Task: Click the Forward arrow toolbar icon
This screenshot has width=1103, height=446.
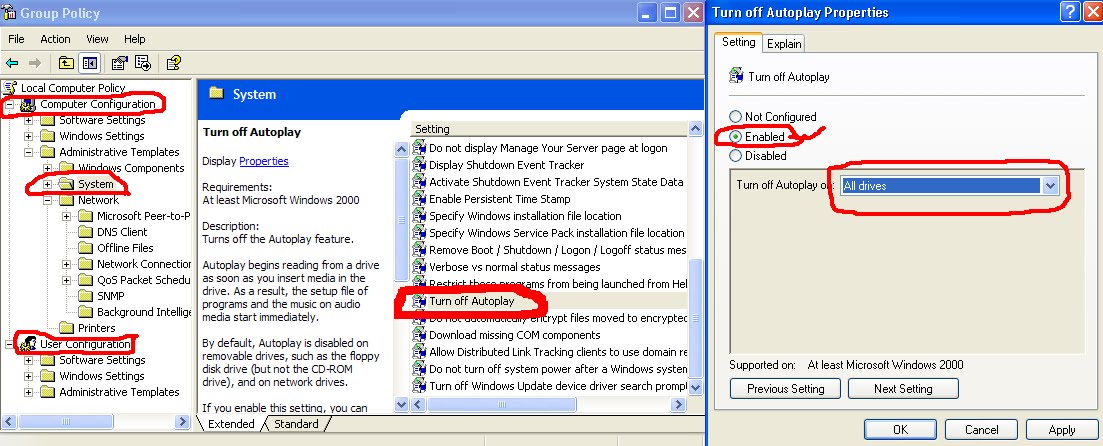Action: tap(34, 63)
